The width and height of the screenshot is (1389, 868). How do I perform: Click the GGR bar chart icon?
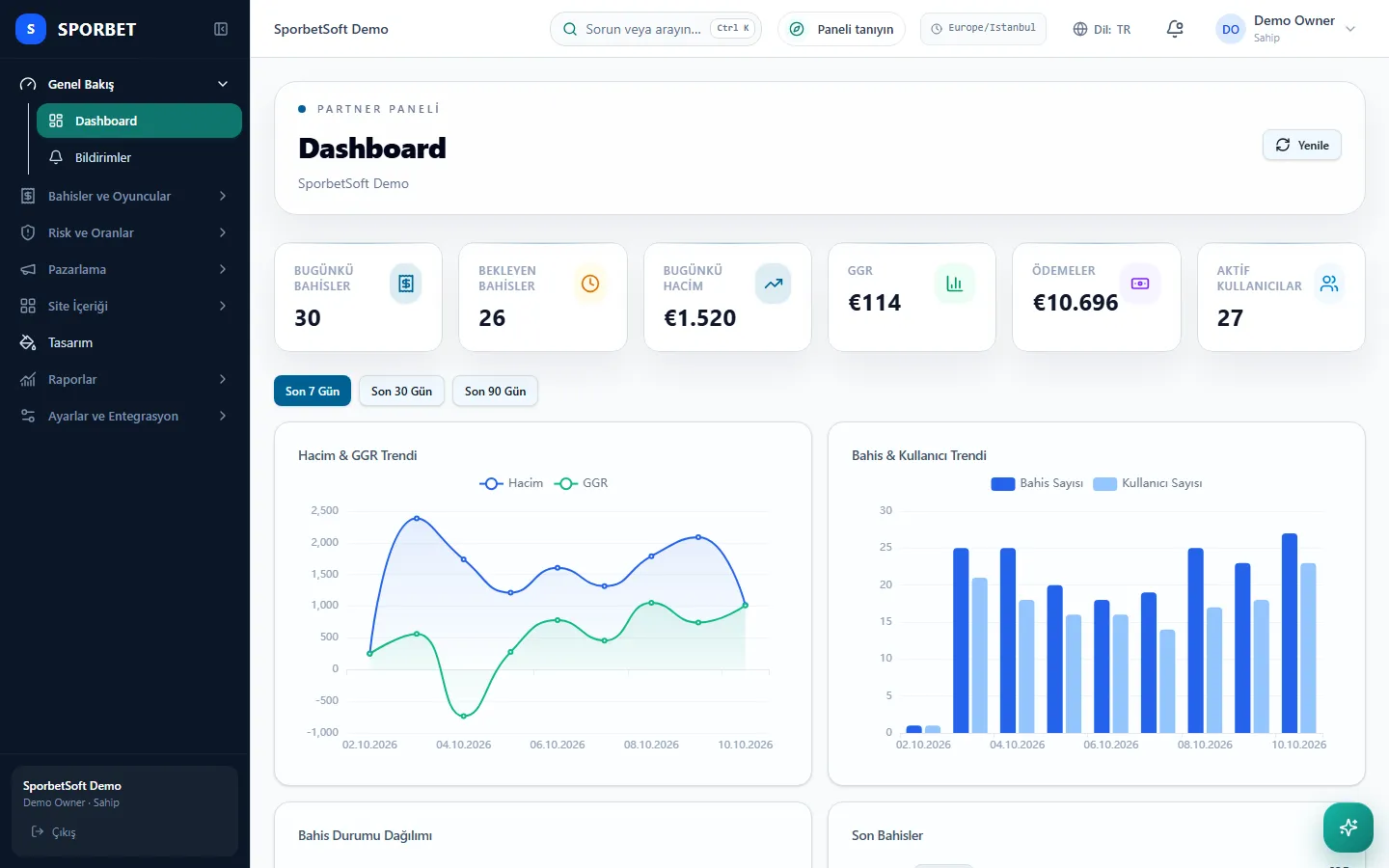(x=955, y=284)
